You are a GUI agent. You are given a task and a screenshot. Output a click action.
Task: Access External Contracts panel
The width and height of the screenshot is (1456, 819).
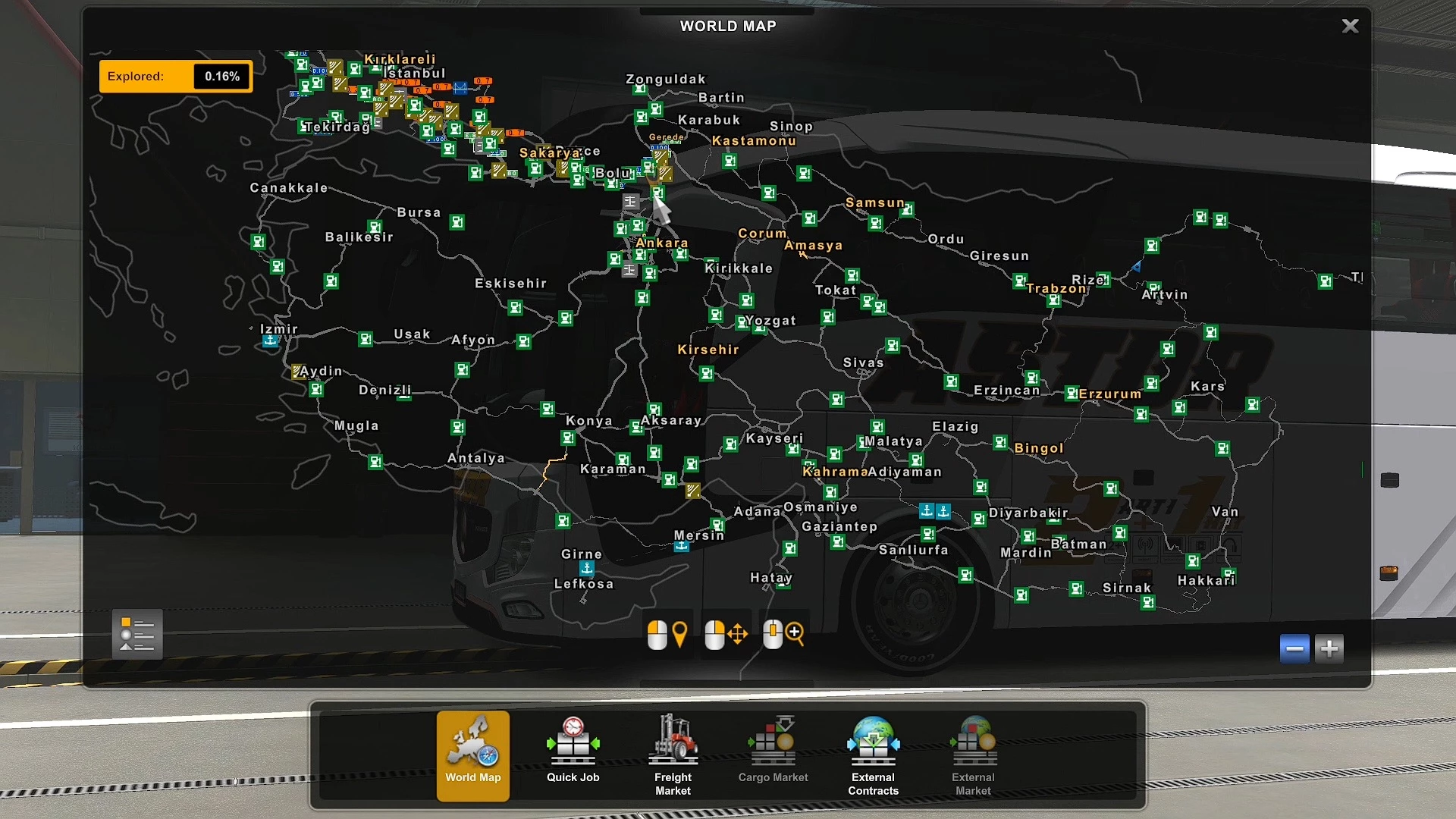[872, 754]
